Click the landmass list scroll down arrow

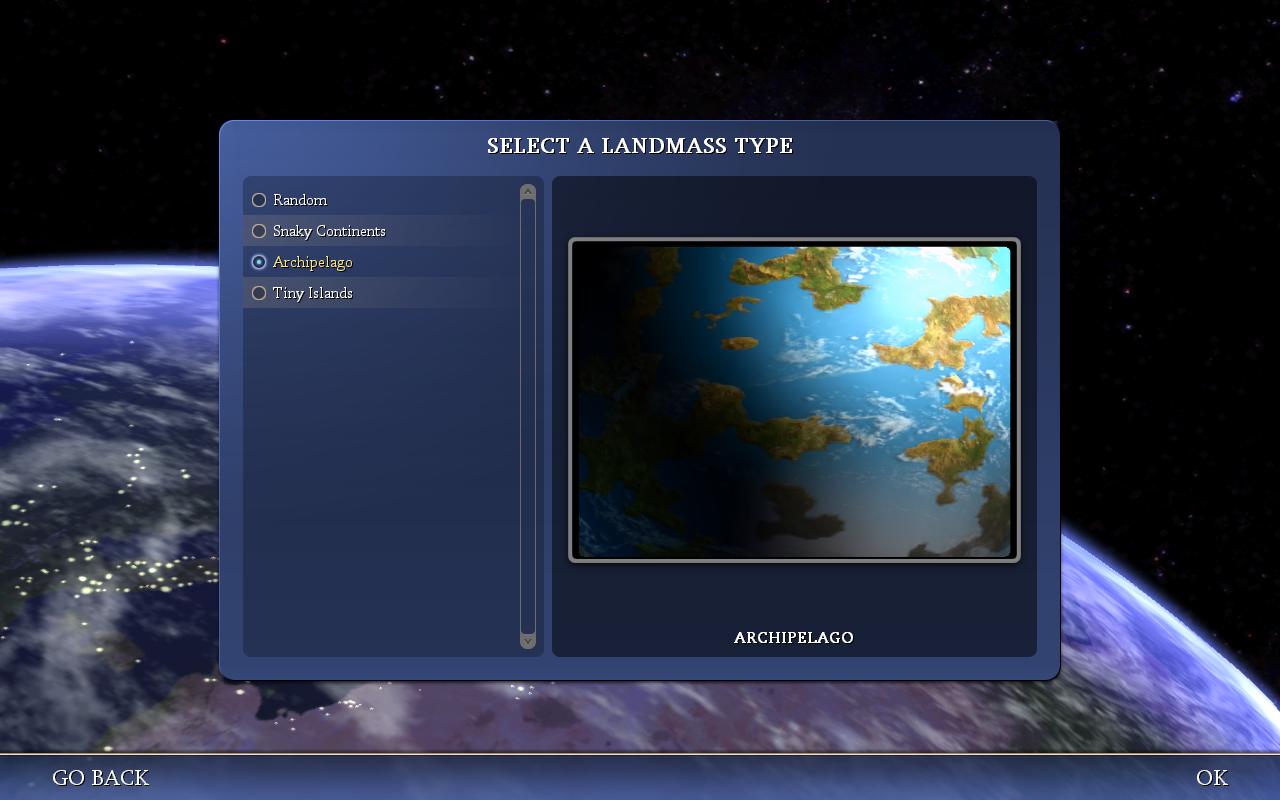[528, 641]
